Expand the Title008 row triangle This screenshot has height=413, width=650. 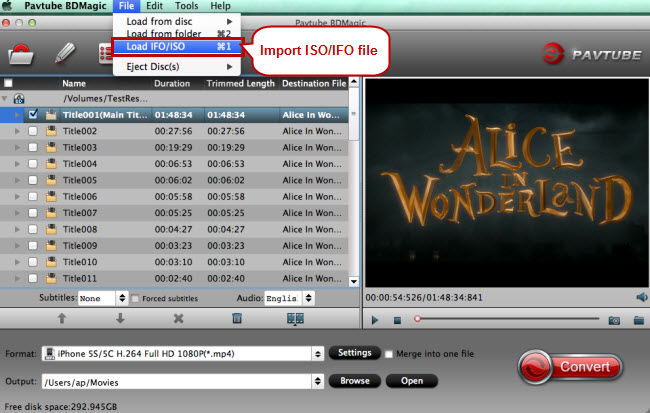click(17, 229)
